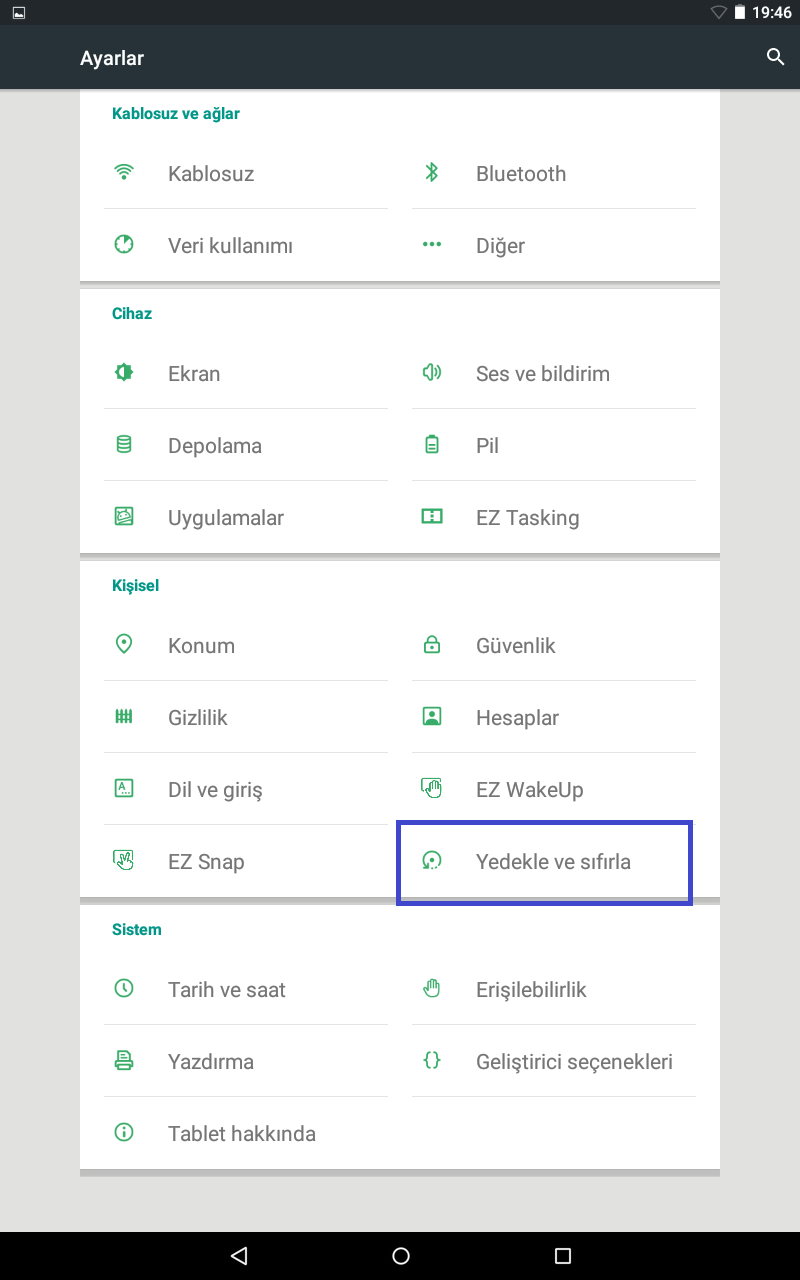Open Hesaplar accounts settings

[x=517, y=718]
